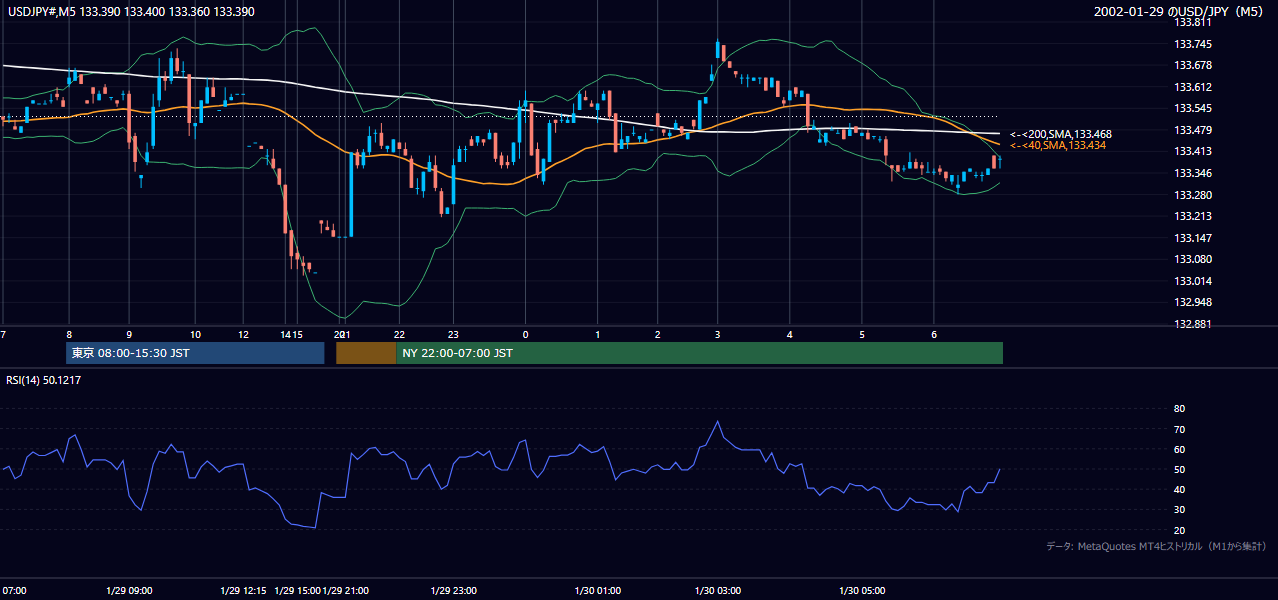Click the データ: MetaQuotes MT4ヒストリカル credit text
Screen dimensions: 1278x600
1156,546
